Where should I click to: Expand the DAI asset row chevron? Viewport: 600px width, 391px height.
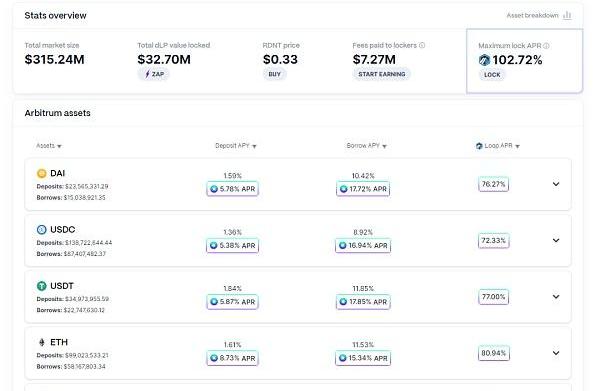pos(556,184)
